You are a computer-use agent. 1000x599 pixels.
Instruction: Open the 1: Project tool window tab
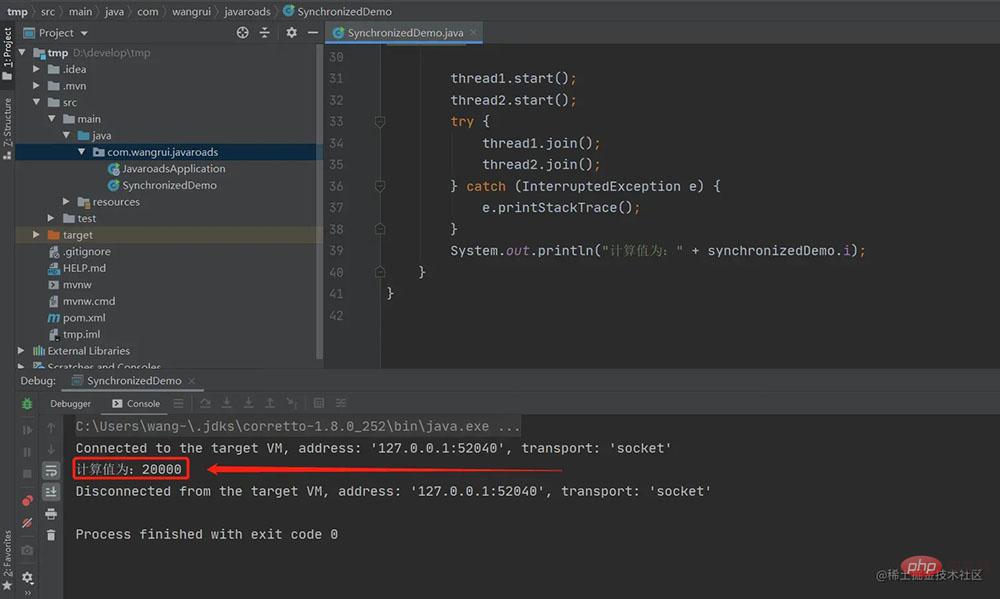click(x=7, y=54)
